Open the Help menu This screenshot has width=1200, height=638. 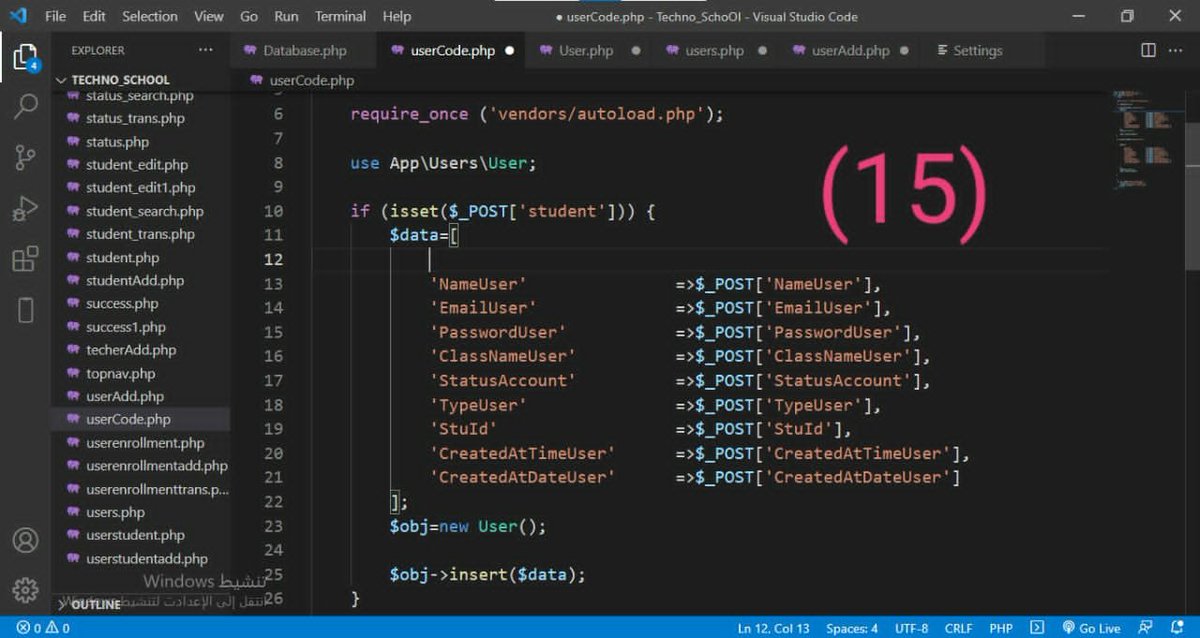[x=397, y=17]
